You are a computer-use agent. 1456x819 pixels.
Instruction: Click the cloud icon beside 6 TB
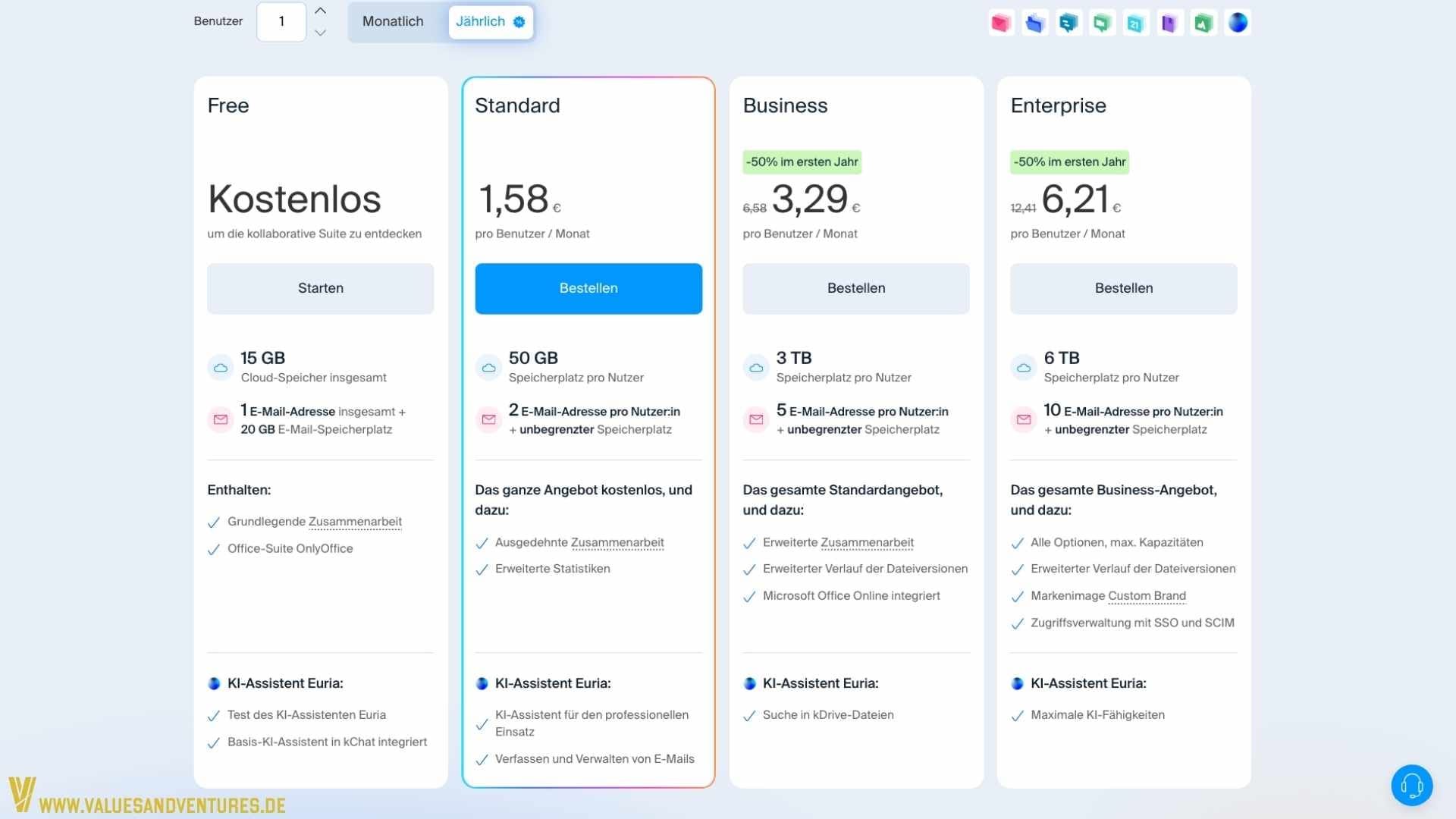pyautogui.click(x=1024, y=368)
